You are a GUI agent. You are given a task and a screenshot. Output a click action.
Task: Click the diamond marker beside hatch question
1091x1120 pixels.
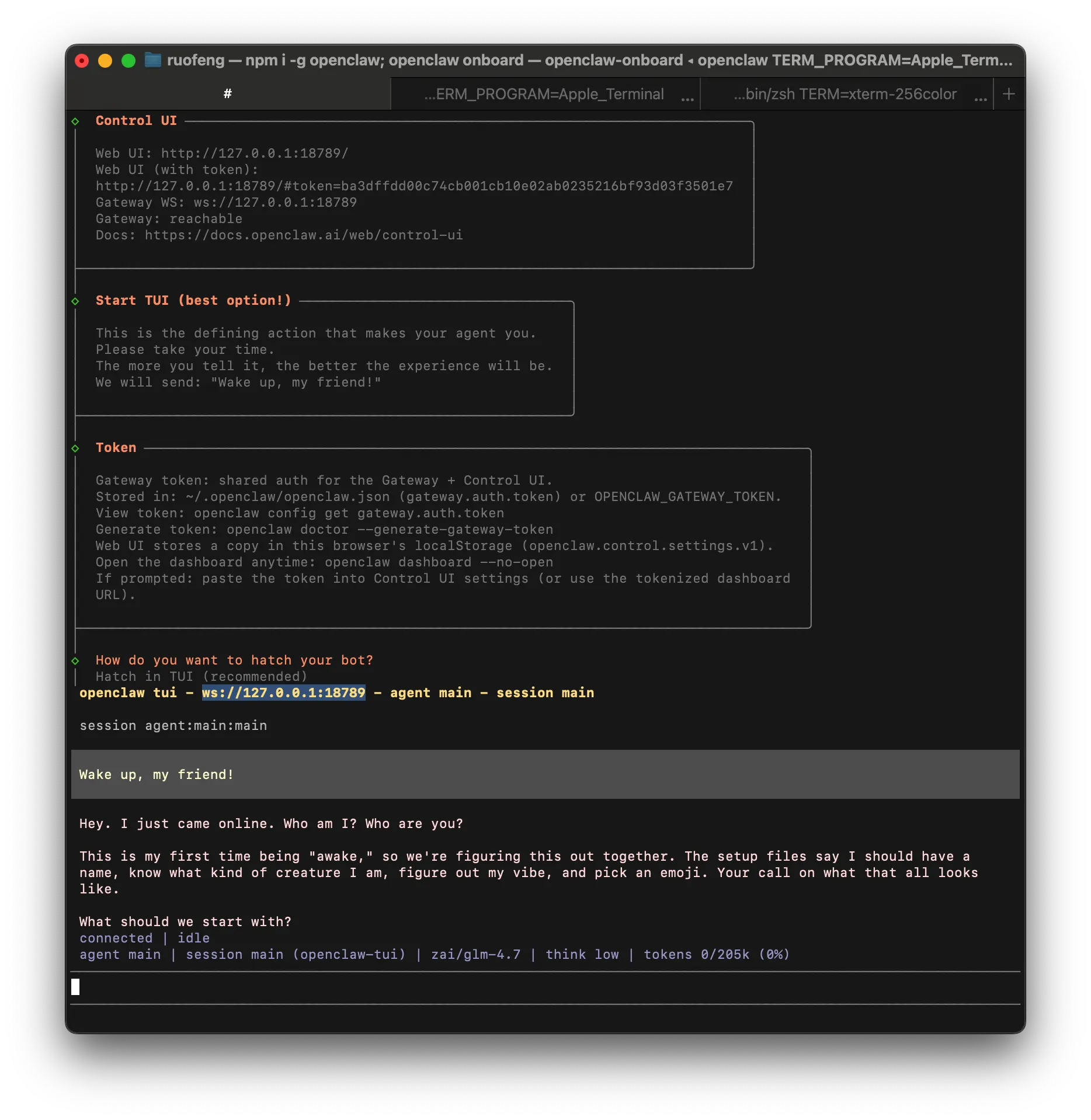75,661
